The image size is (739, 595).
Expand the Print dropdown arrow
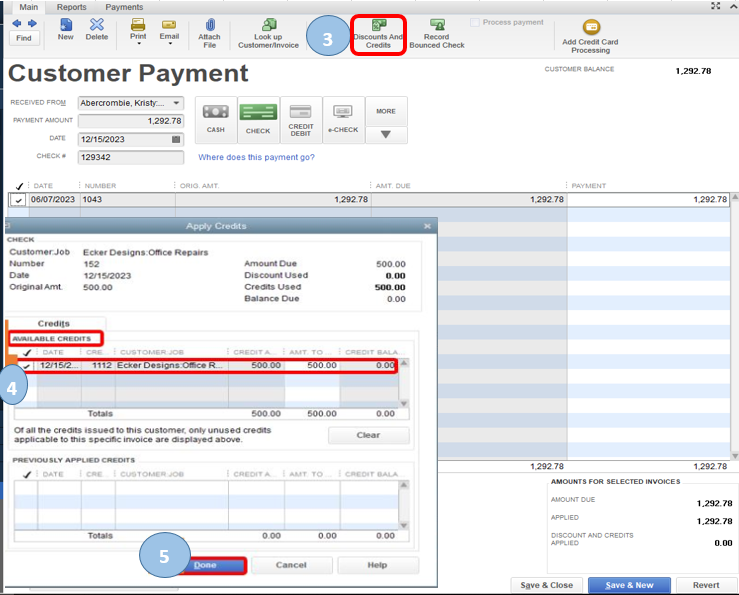138,45
